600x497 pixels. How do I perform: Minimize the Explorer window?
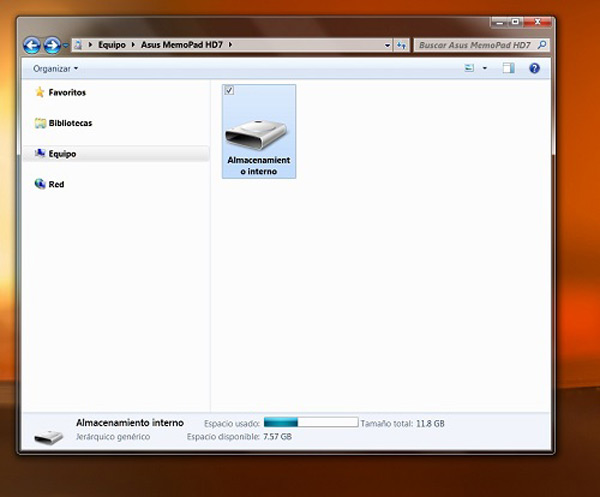tap(499, 22)
